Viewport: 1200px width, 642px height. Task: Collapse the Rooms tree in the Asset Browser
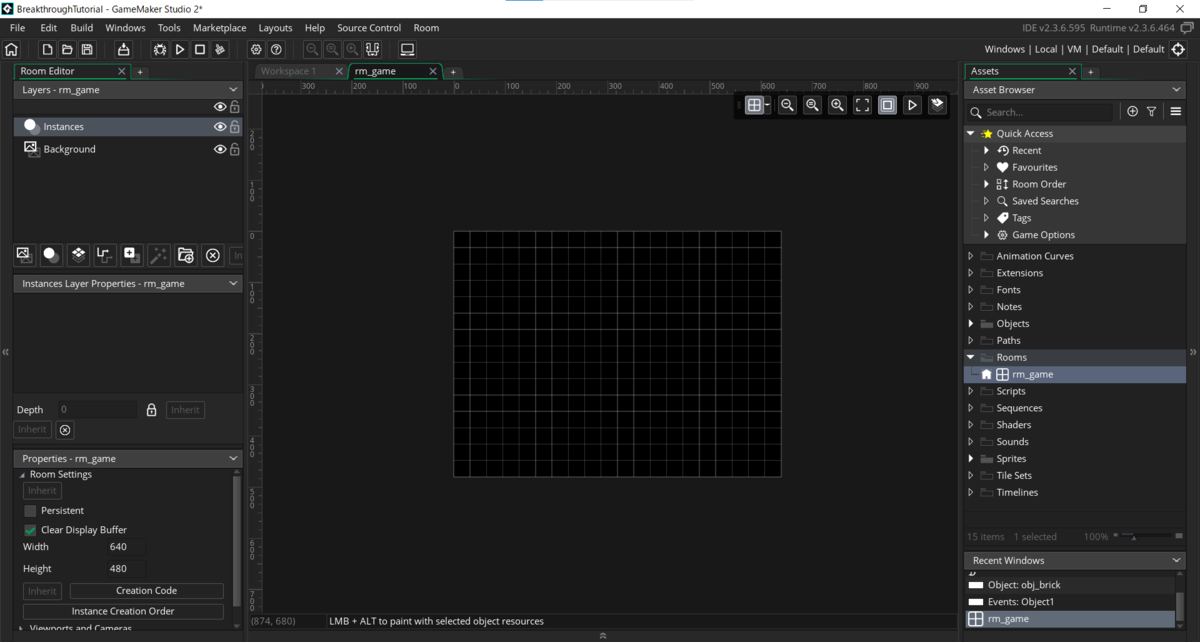[969, 357]
